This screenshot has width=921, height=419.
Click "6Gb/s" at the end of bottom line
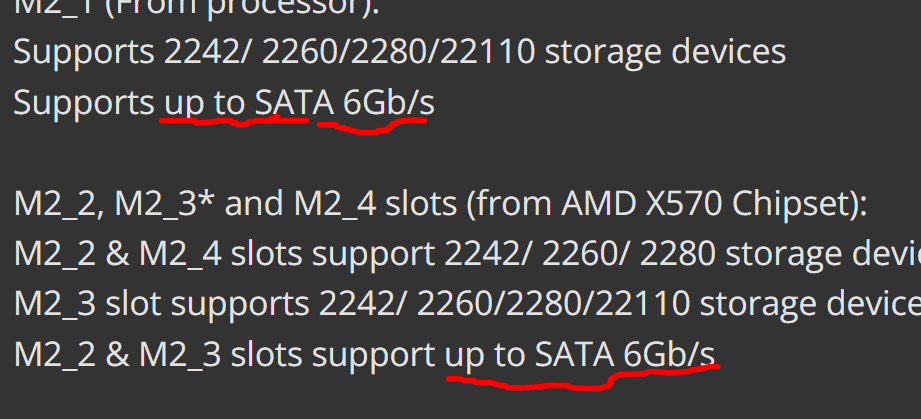tap(670, 355)
